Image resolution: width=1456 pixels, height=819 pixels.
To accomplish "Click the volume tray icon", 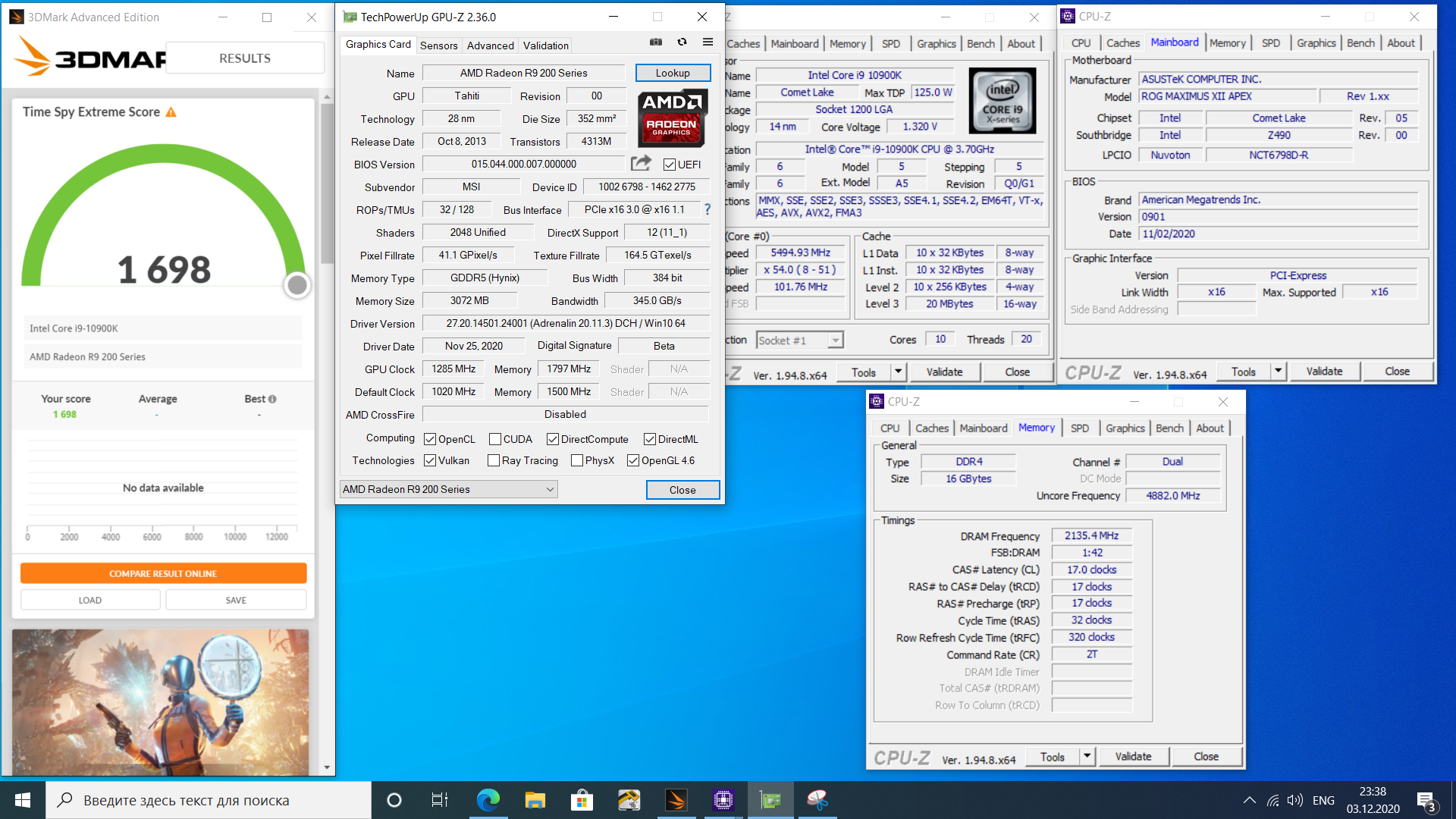I will (x=1295, y=800).
